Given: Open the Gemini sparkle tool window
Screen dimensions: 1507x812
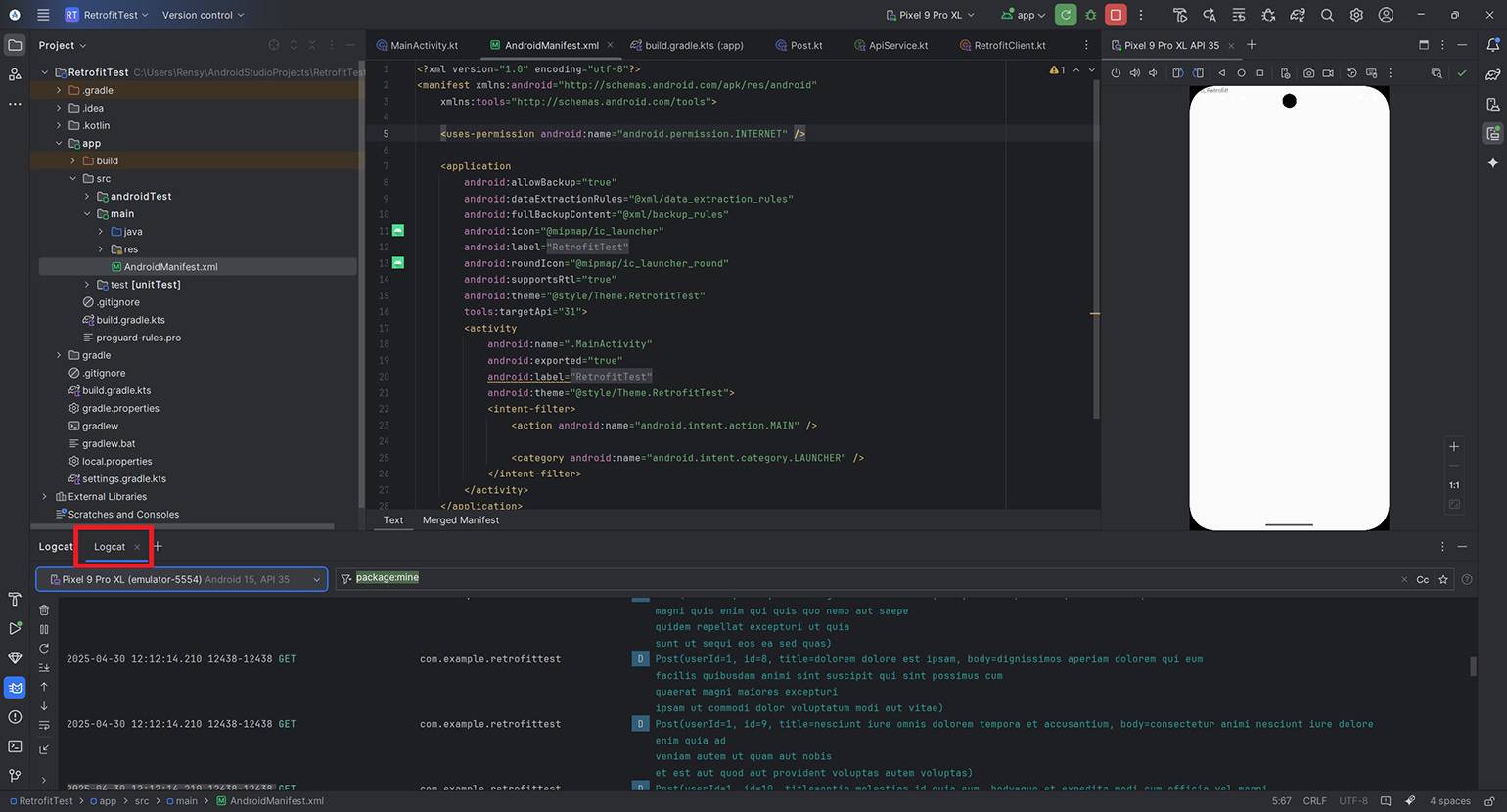Looking at the screenshot, I should 1492,162.
